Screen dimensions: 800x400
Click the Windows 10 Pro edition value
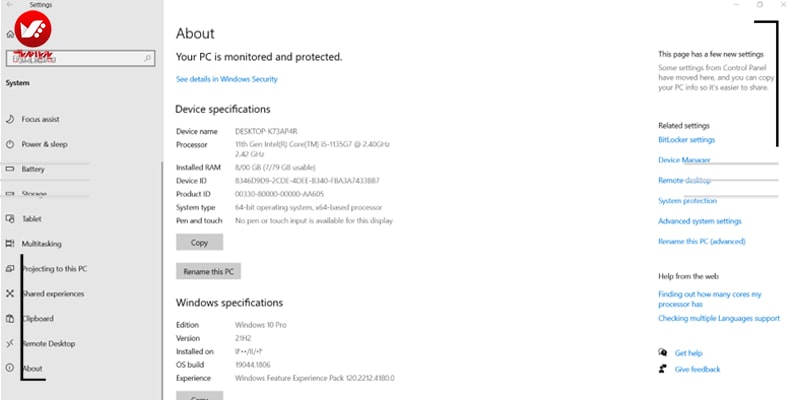260,325
